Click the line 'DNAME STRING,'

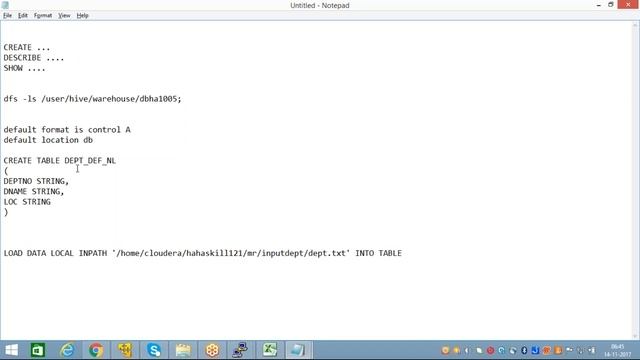34,191
